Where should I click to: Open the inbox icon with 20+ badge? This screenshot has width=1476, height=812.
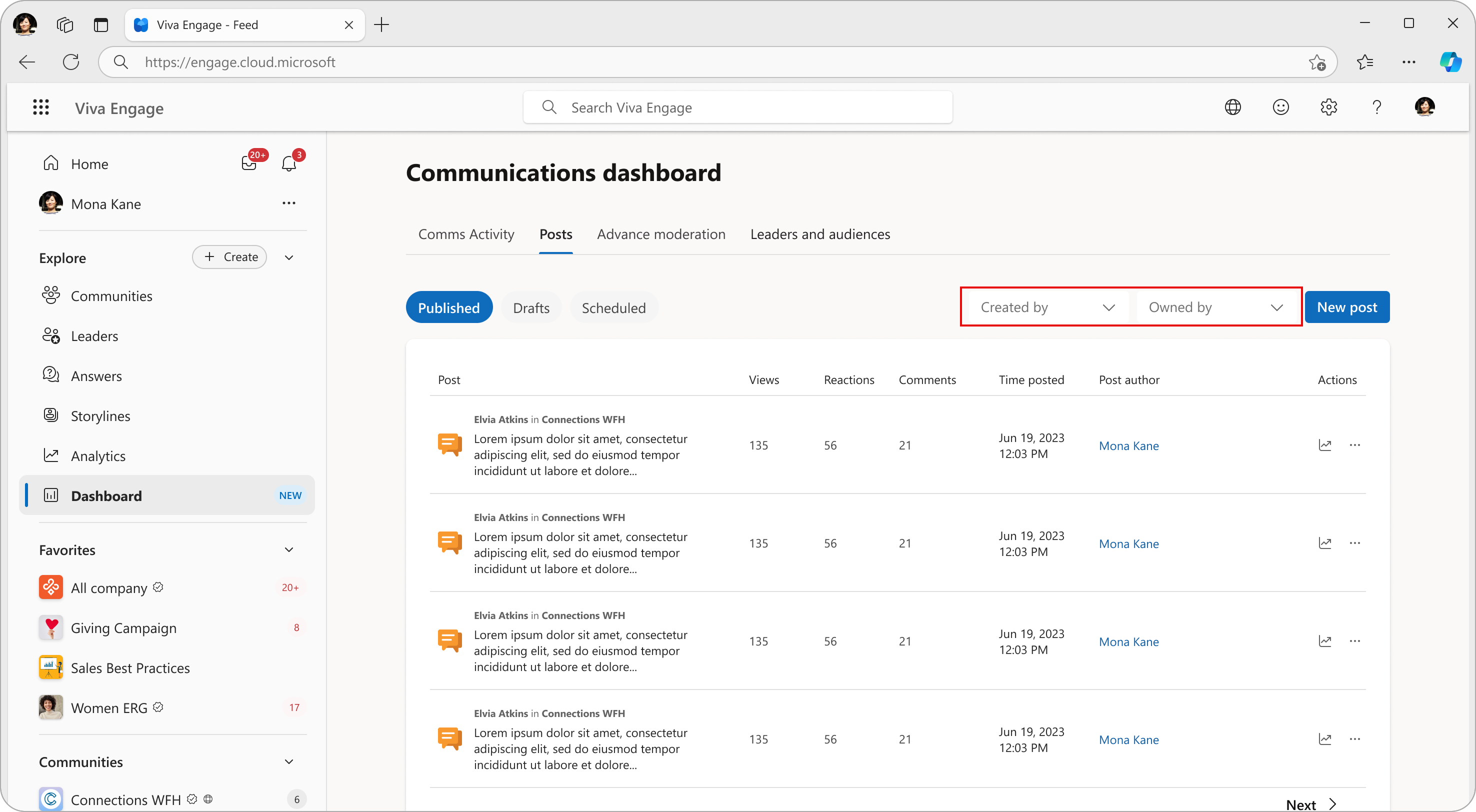pos(249,164)
